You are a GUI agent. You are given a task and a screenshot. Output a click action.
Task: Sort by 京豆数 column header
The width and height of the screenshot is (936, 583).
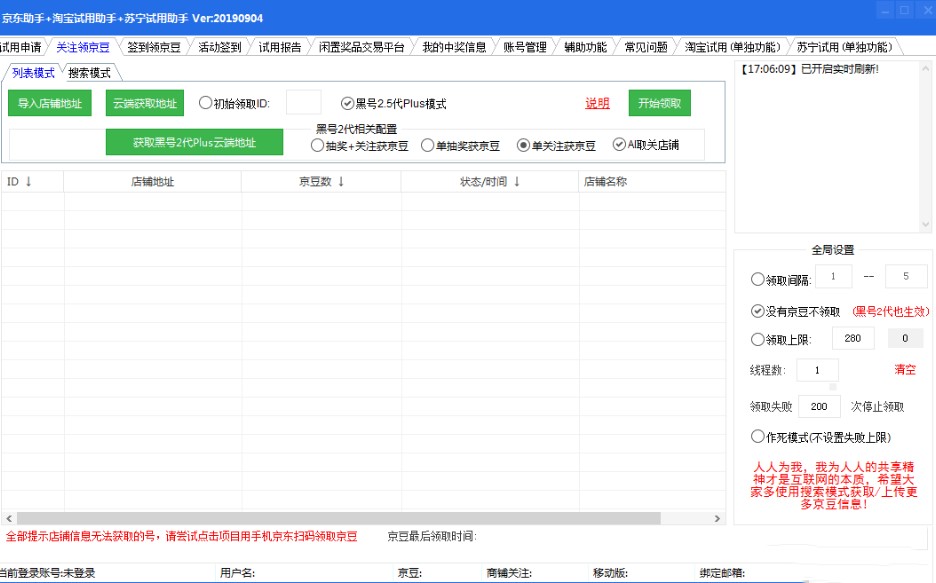(321, 182)
